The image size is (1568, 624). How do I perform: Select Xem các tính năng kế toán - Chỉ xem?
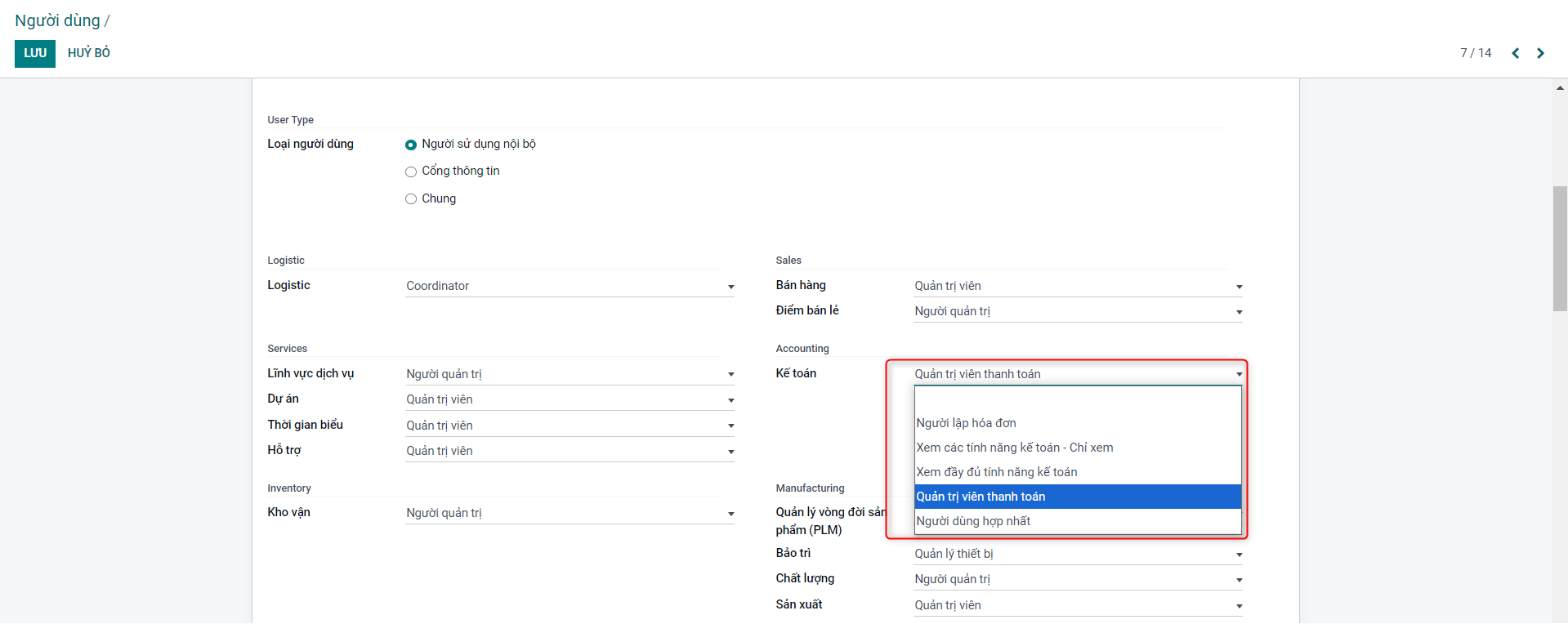(1014, 448)
